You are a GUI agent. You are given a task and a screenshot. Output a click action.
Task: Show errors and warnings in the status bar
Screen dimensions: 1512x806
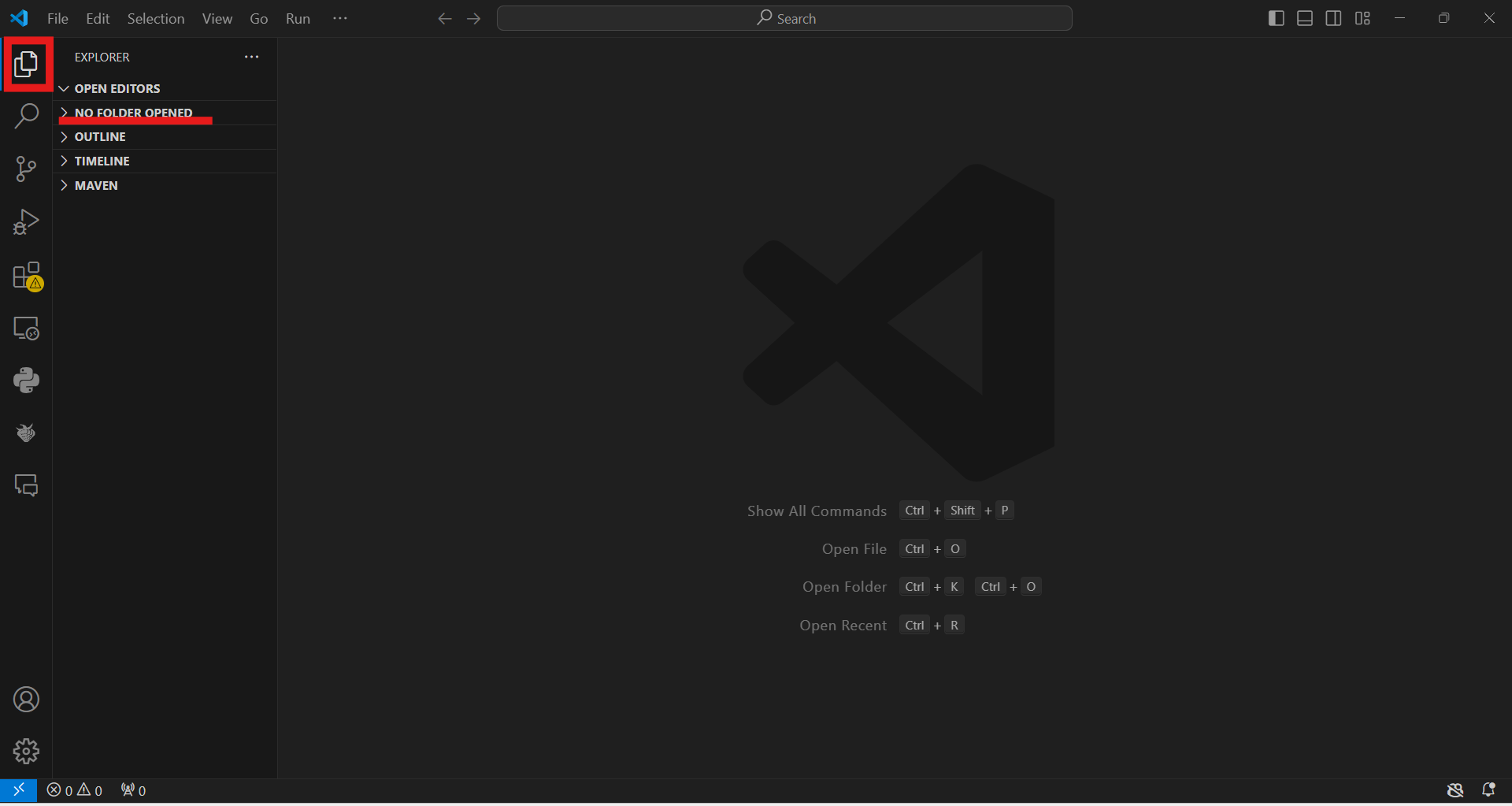(75, 790)
